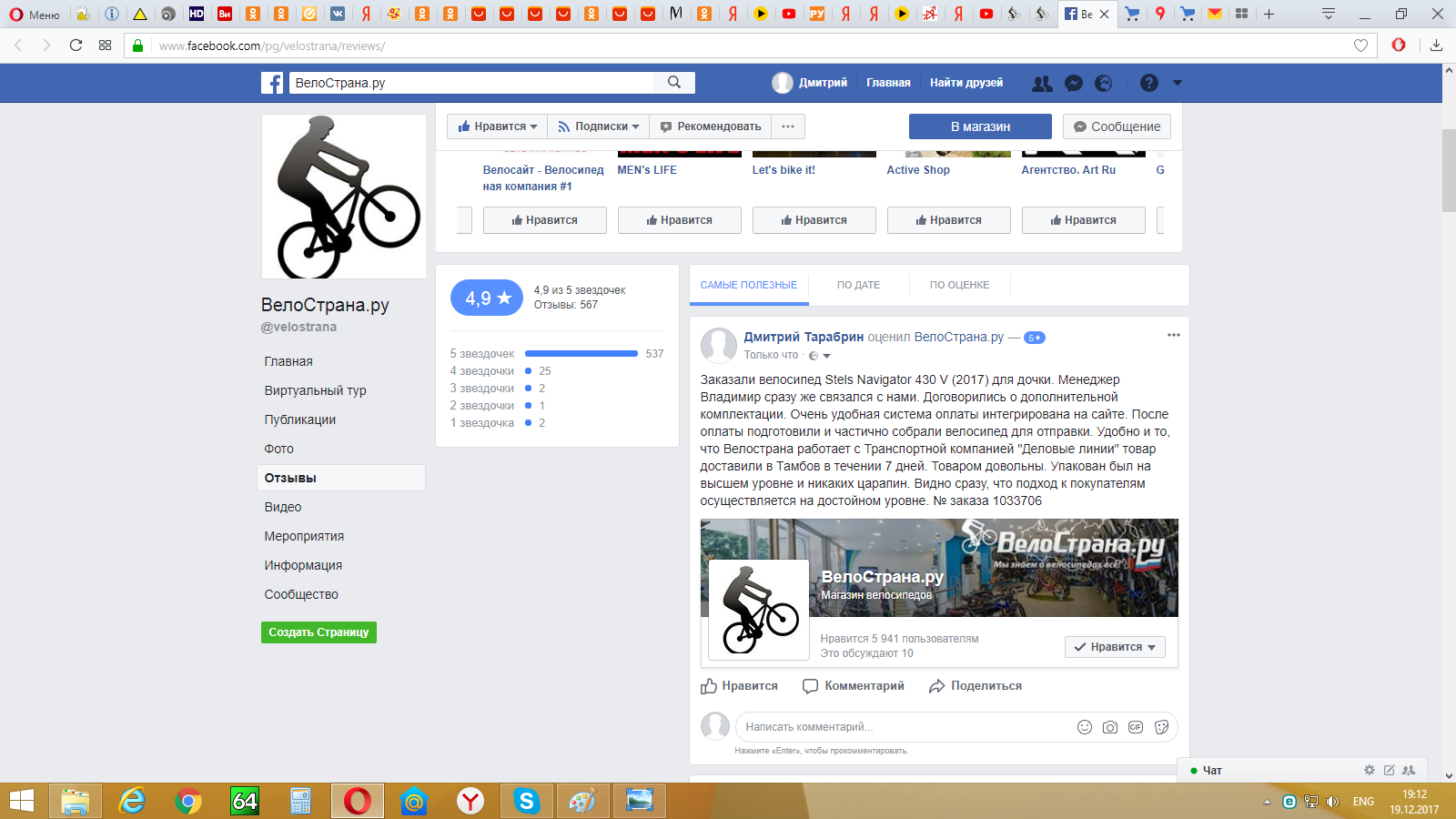This screenshot has width=1456, height=819.
Task: Open chat settings gear icon
Action: [1370, 770]
